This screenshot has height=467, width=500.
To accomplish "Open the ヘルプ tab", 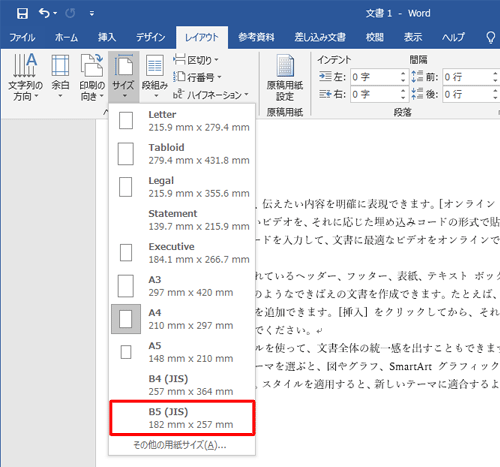I will pos(453,37).
